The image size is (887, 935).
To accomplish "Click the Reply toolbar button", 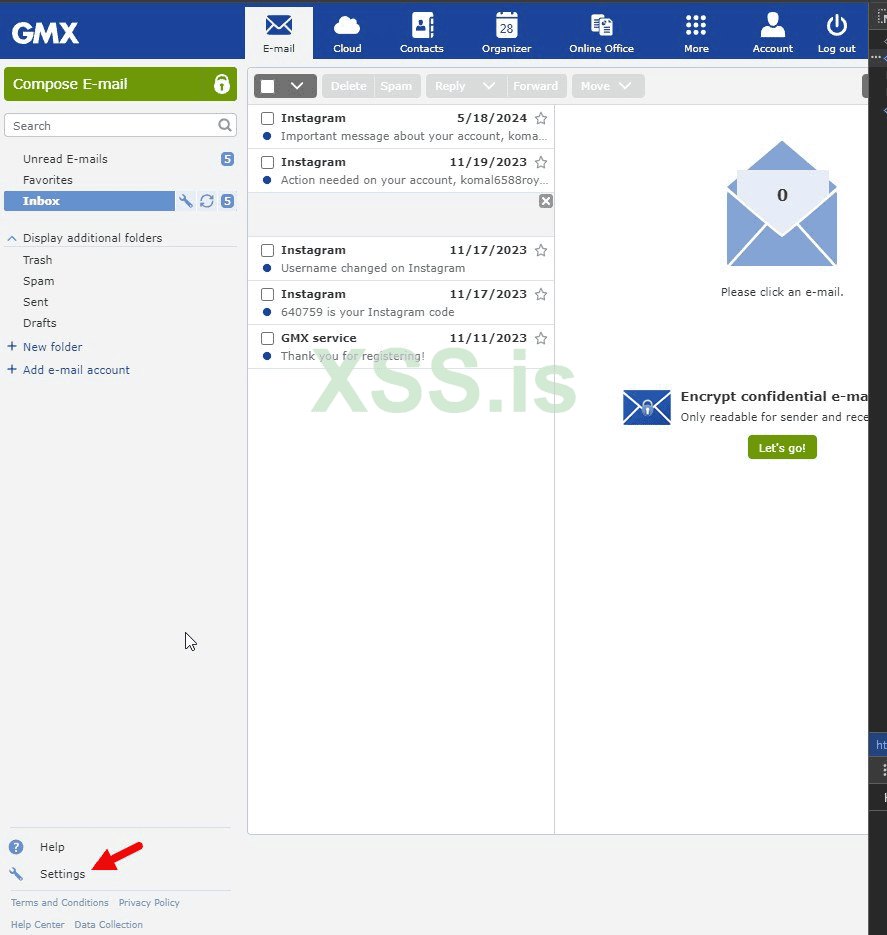I will pyautogui.click(x=450, y=86).
